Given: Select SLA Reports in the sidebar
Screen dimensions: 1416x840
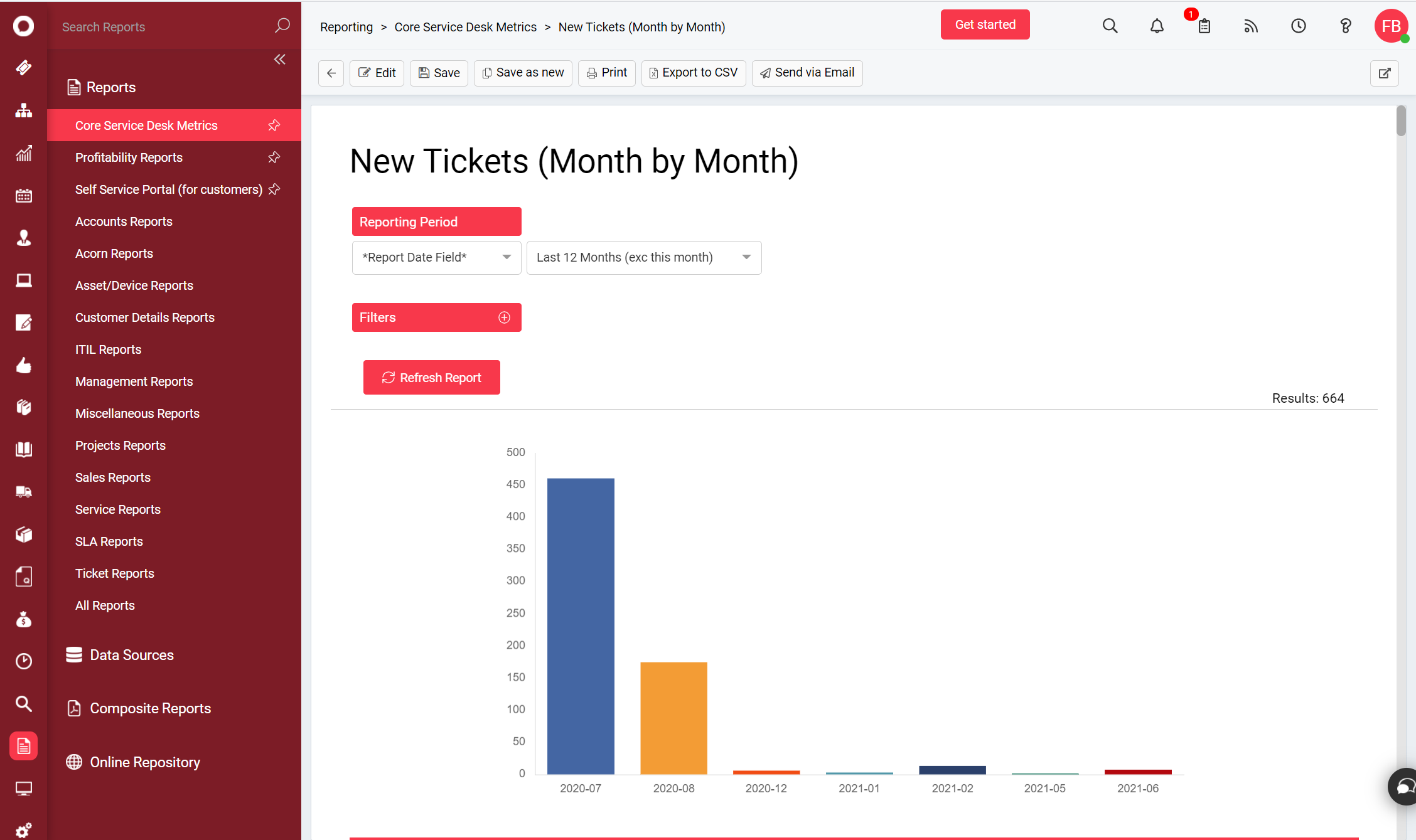Looking at the screenshot, I should 109,541.
